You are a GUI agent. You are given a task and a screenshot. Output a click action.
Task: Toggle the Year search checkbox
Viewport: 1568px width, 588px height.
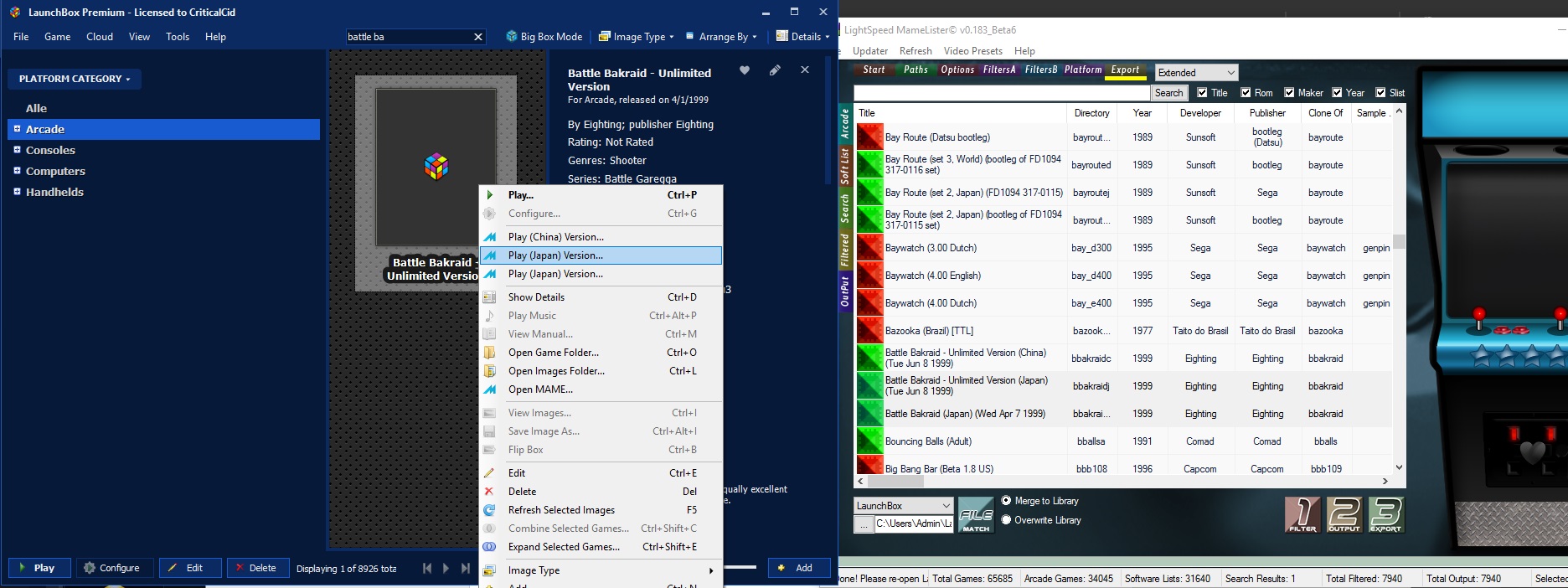1337,93
